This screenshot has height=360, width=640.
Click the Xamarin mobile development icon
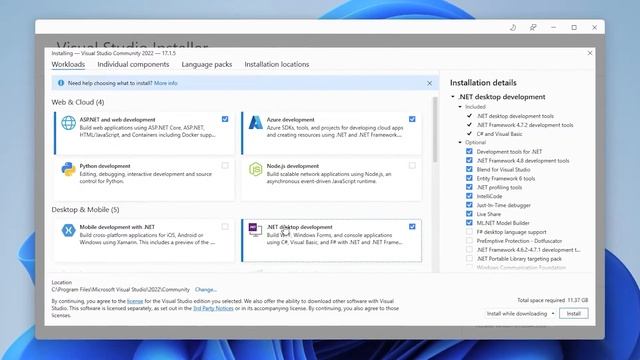coord(68,230)
